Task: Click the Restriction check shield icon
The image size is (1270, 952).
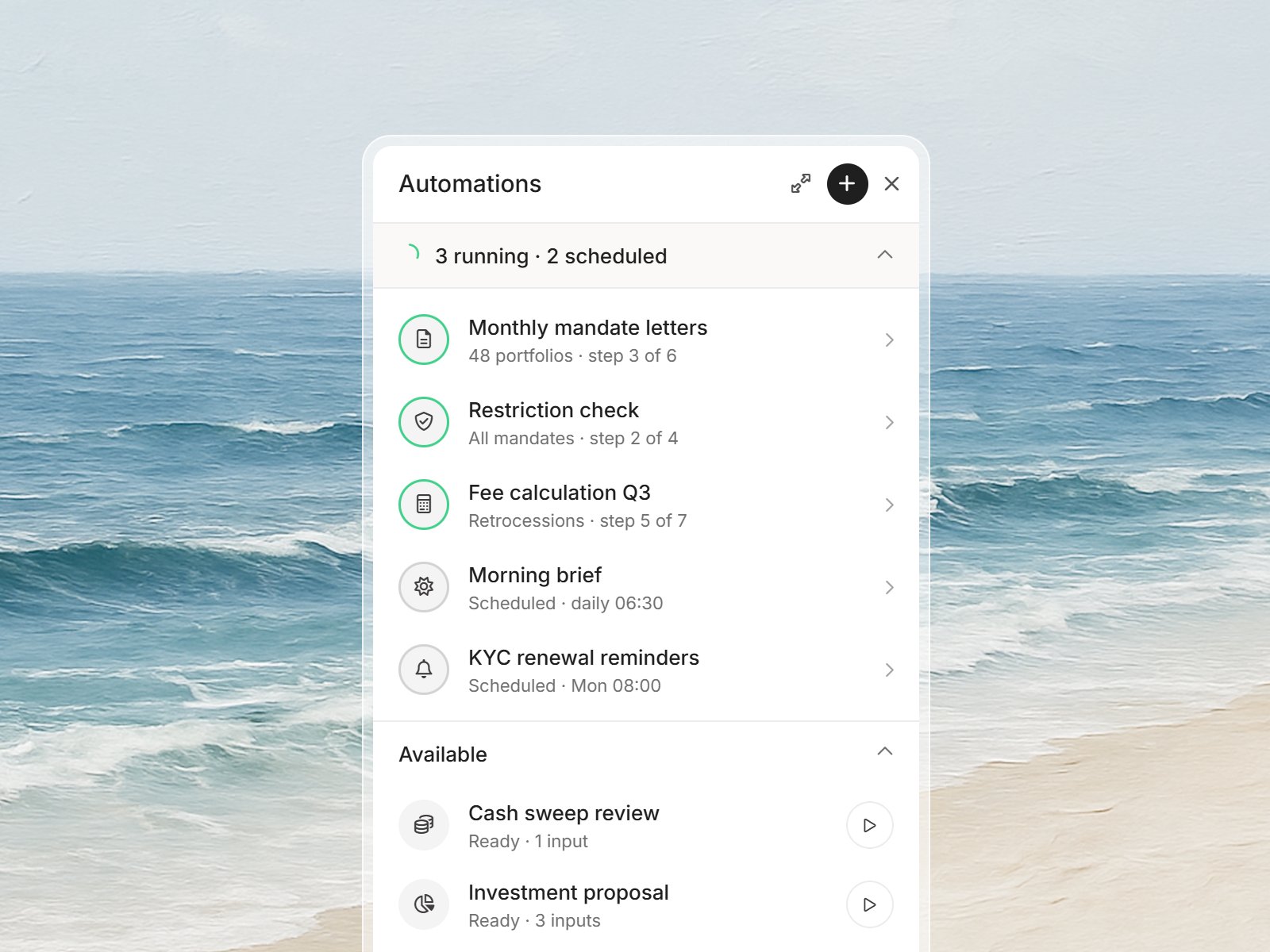Action: [x=424, y=422]
